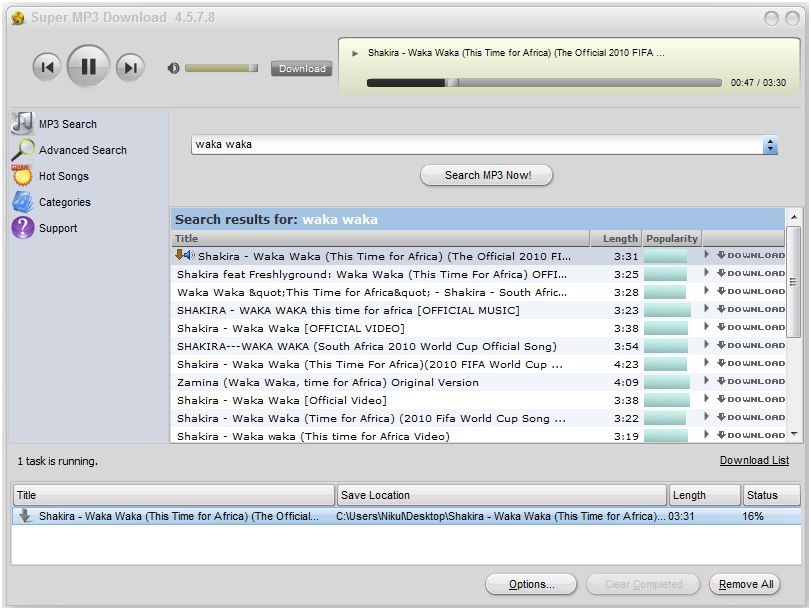The height and width of the screenshot is (610, 811).
Task: Play preview of the 3:54 SHAKIRA---WAKA WAKA result
Action: coord(707,345)
